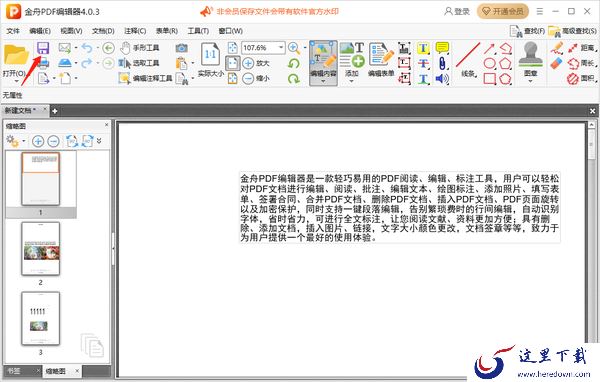The image size is (600, 382).
Task: Select the red oval shape tool
Action: [489, 64]
